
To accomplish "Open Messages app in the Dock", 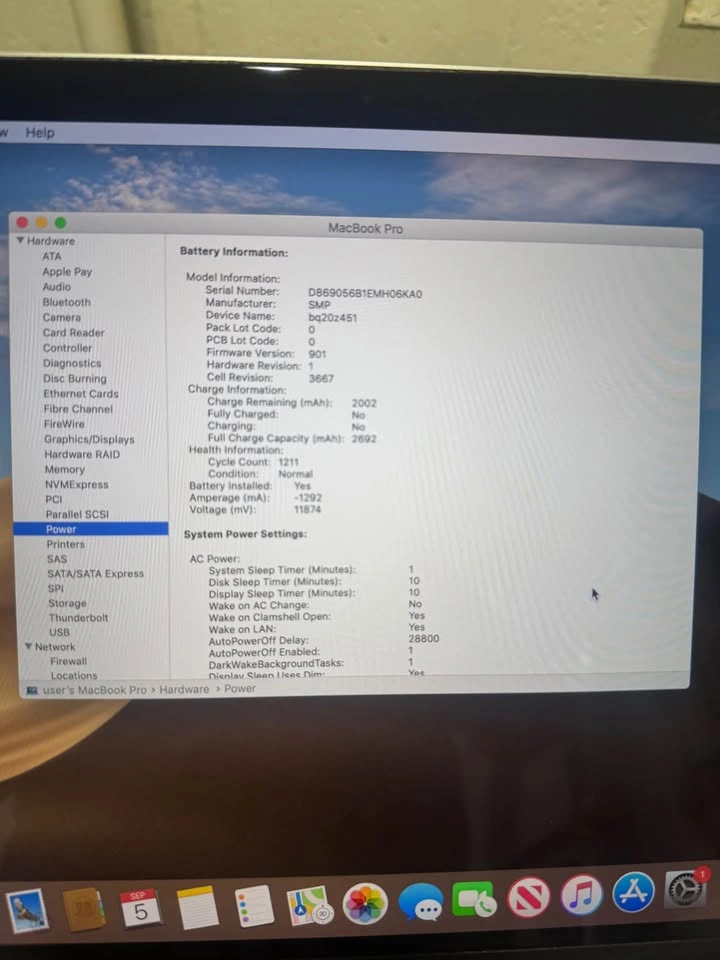I will click(x=421, y=901).
